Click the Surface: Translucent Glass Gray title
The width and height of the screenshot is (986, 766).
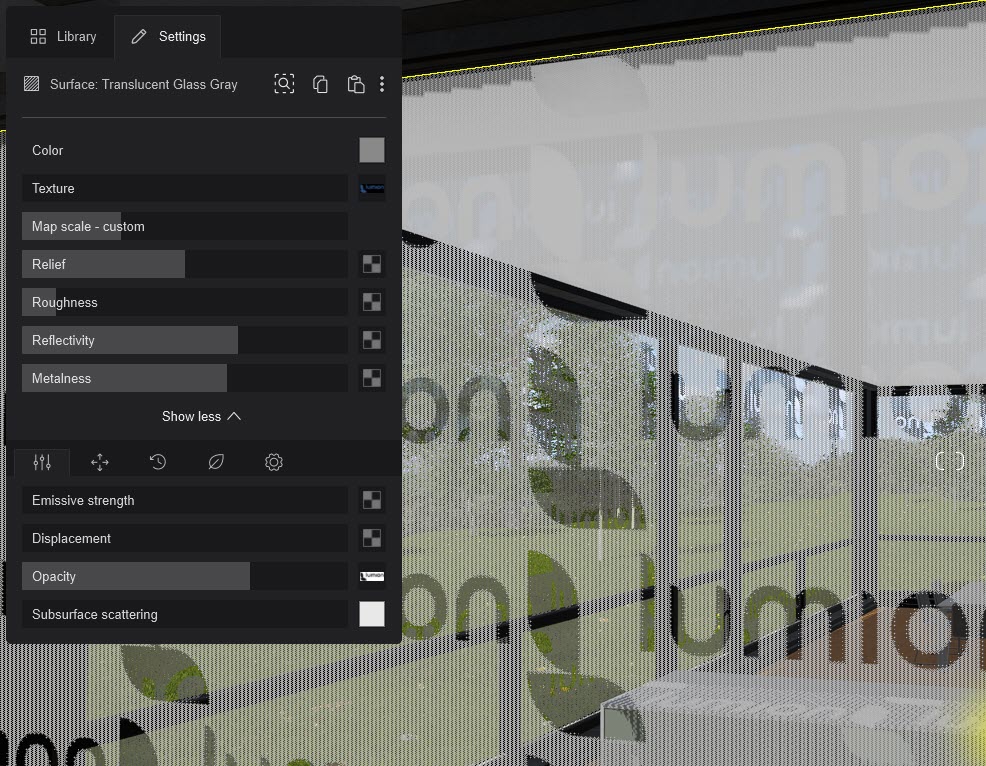tap(143, 84)
